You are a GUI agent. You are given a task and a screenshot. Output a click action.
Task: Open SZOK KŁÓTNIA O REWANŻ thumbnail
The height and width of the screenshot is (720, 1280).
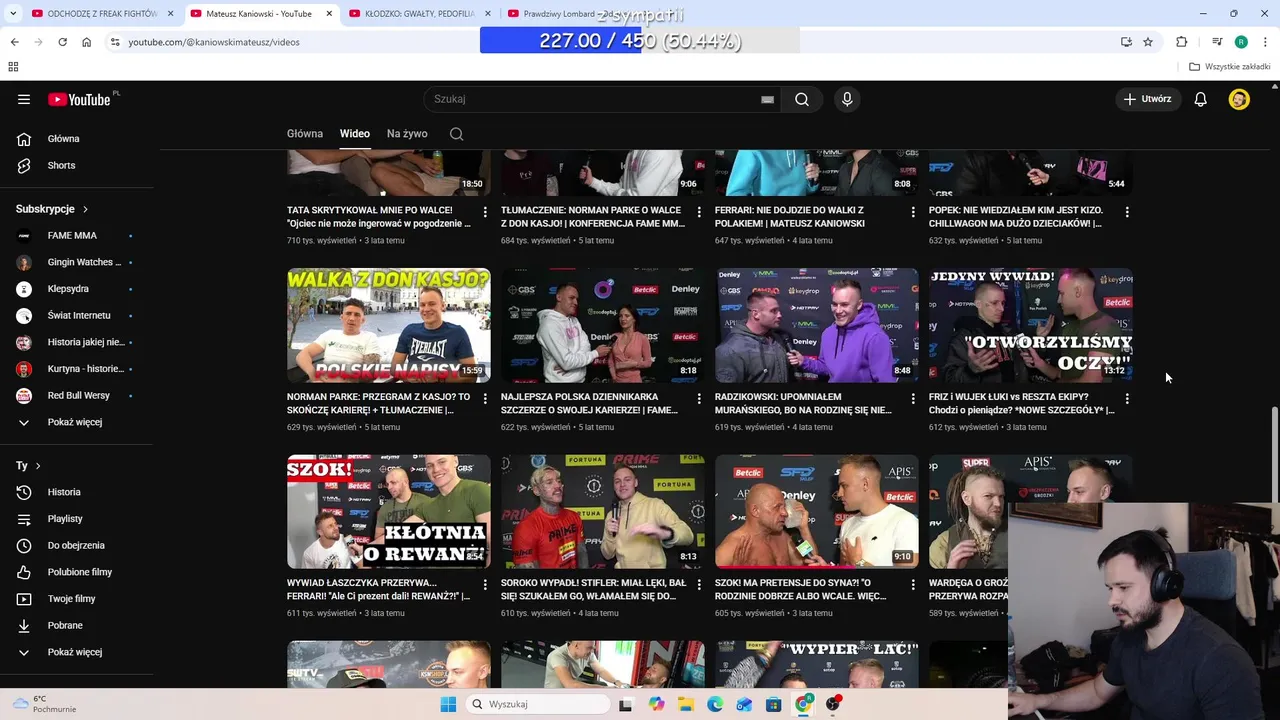click(x=389, y=512)
